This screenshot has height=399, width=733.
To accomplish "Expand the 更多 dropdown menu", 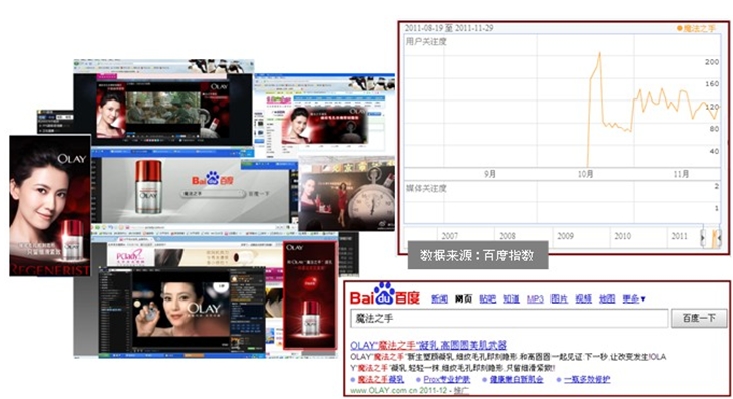I will point(634,299).
